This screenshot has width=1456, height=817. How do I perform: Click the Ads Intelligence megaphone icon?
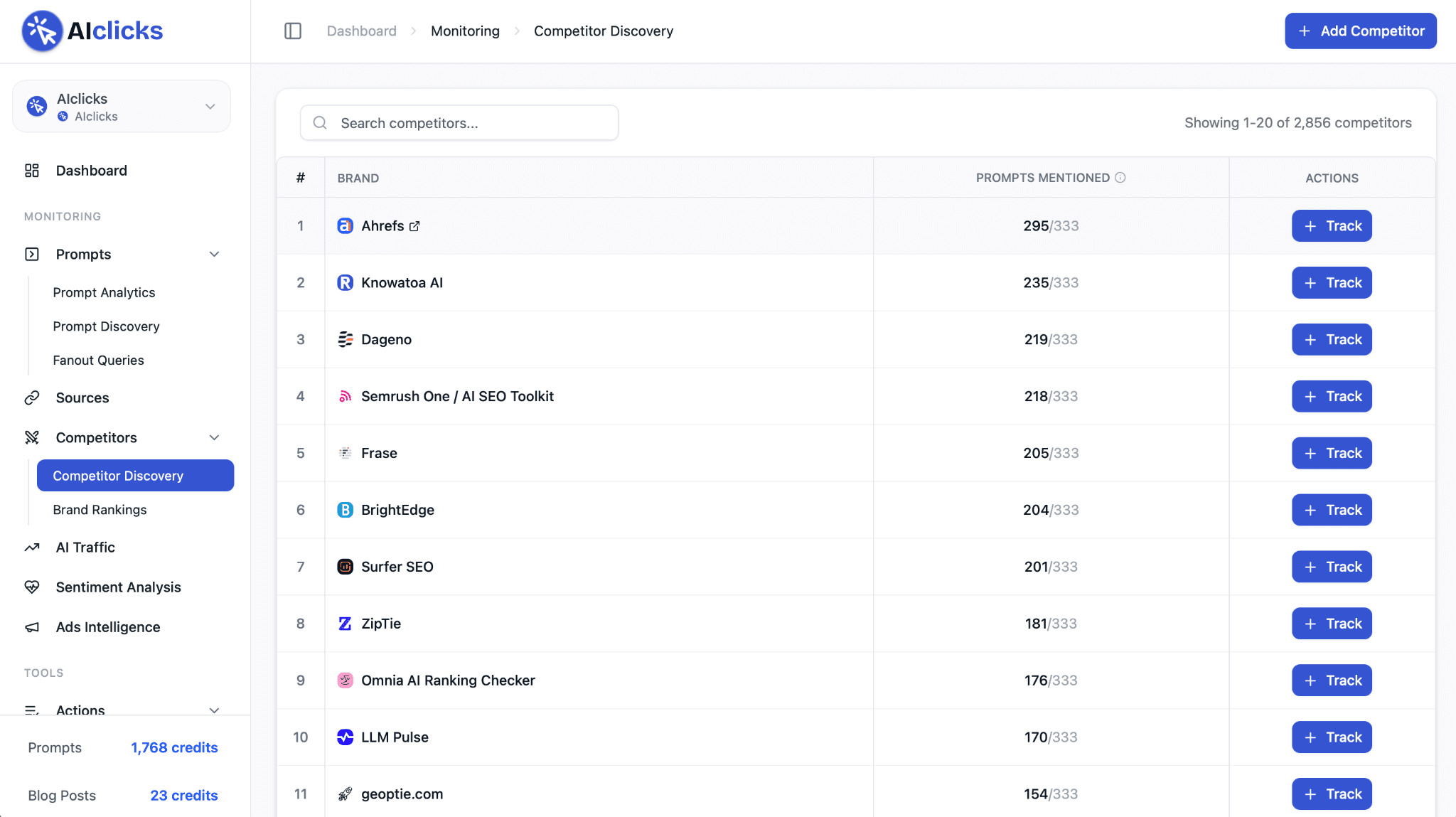coord(32,626)
